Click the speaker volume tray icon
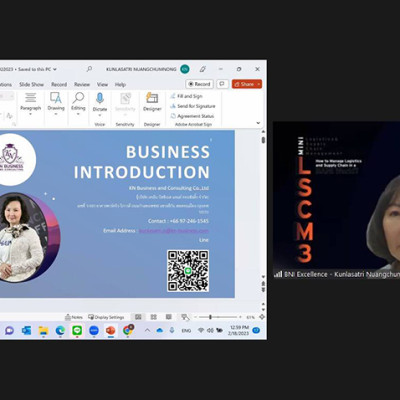400x400 pixels. pos(210,330)
